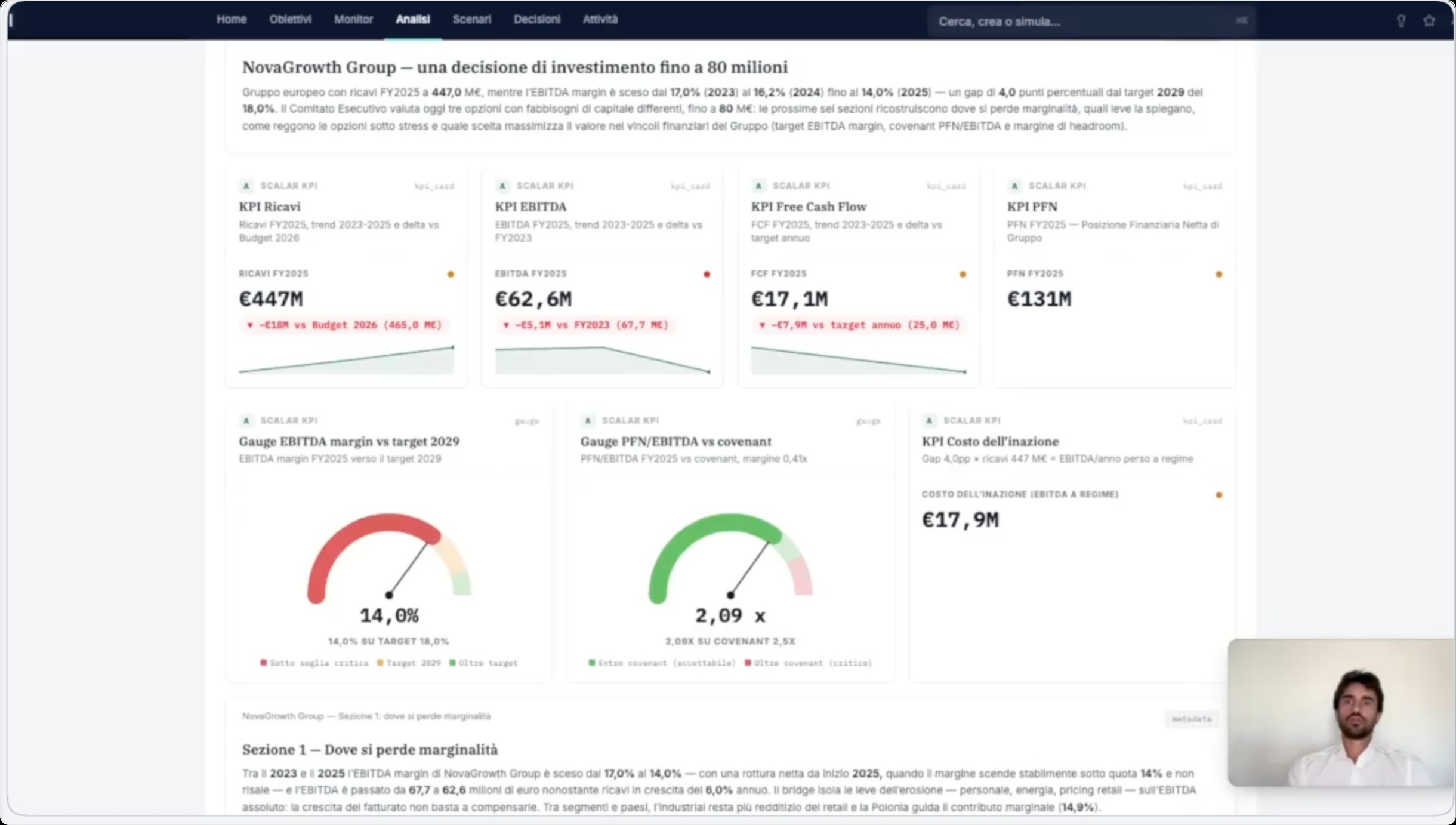Click the €17,1M value

pos(789,298)
